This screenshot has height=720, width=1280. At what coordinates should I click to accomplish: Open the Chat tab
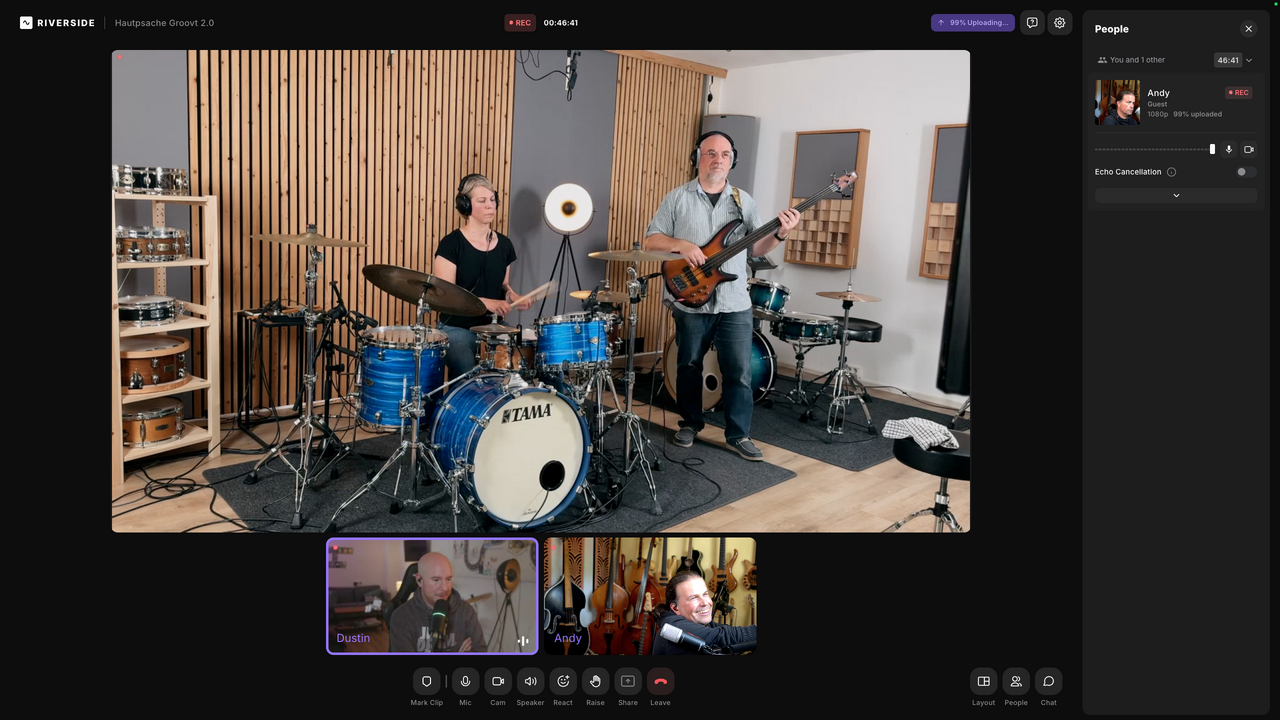pos(1048,681)
